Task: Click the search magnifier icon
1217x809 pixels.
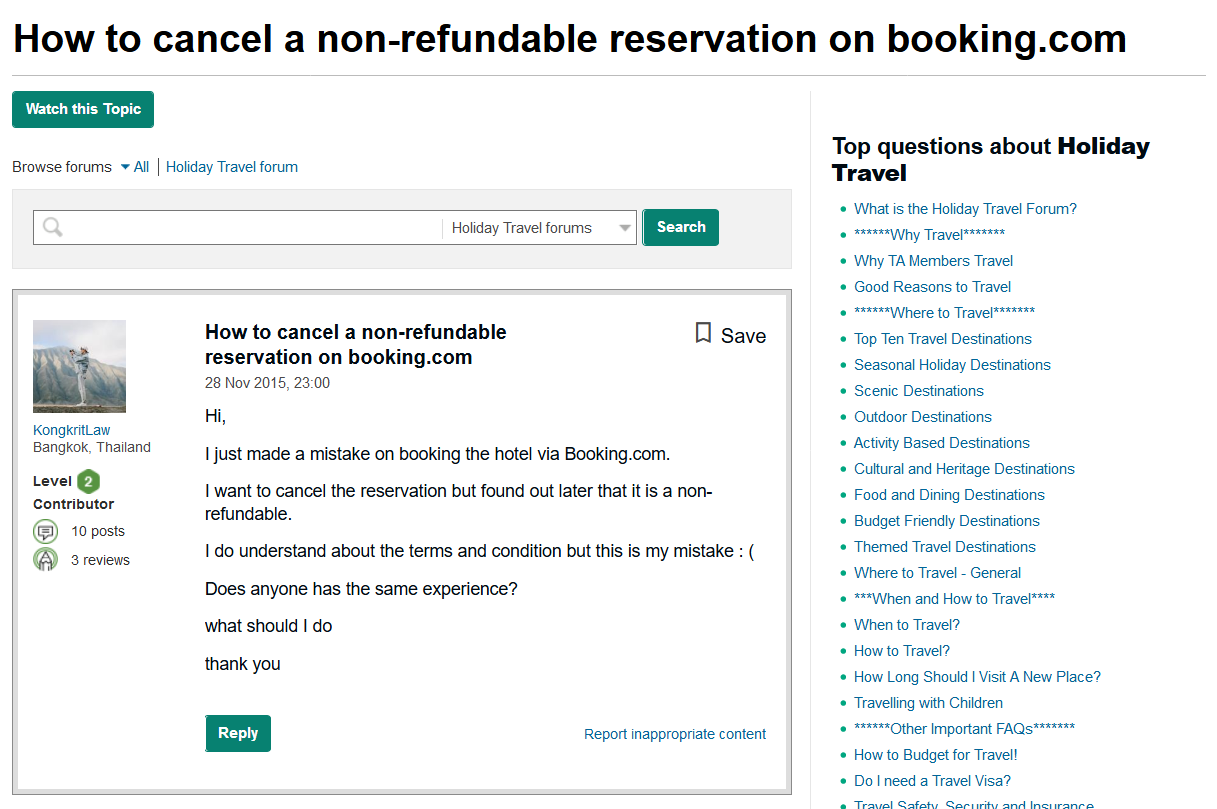Action: 53,227
